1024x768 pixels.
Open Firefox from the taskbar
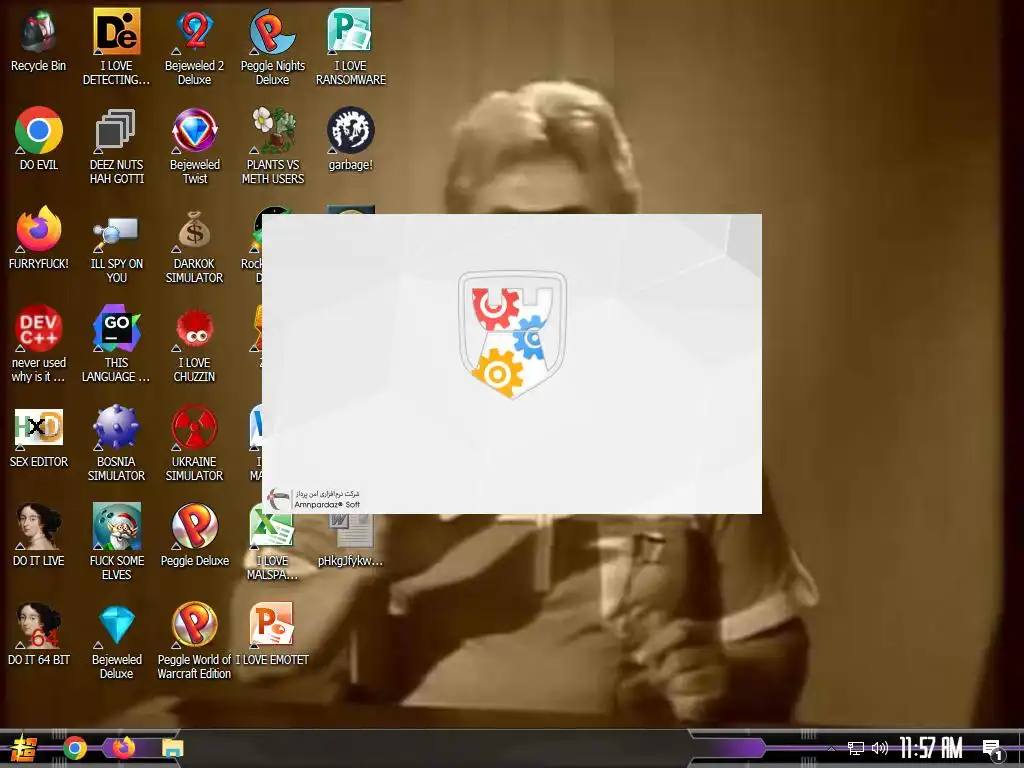[123, 748]
